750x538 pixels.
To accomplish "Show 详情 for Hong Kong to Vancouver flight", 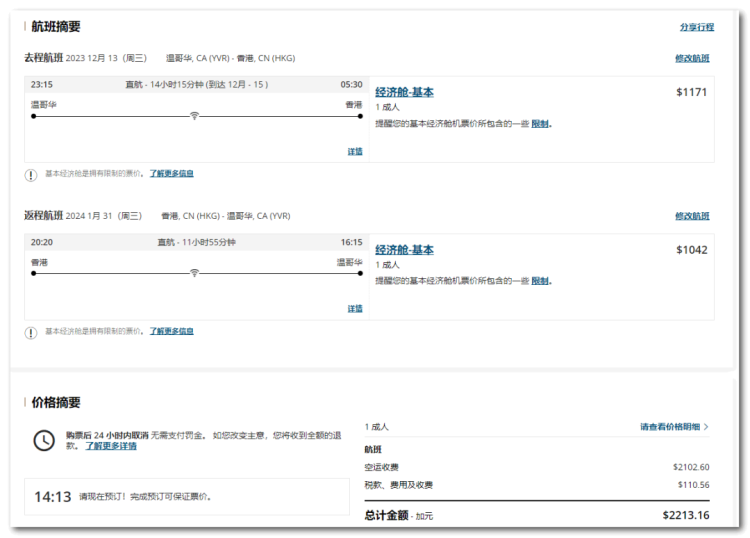I will 355,309.
